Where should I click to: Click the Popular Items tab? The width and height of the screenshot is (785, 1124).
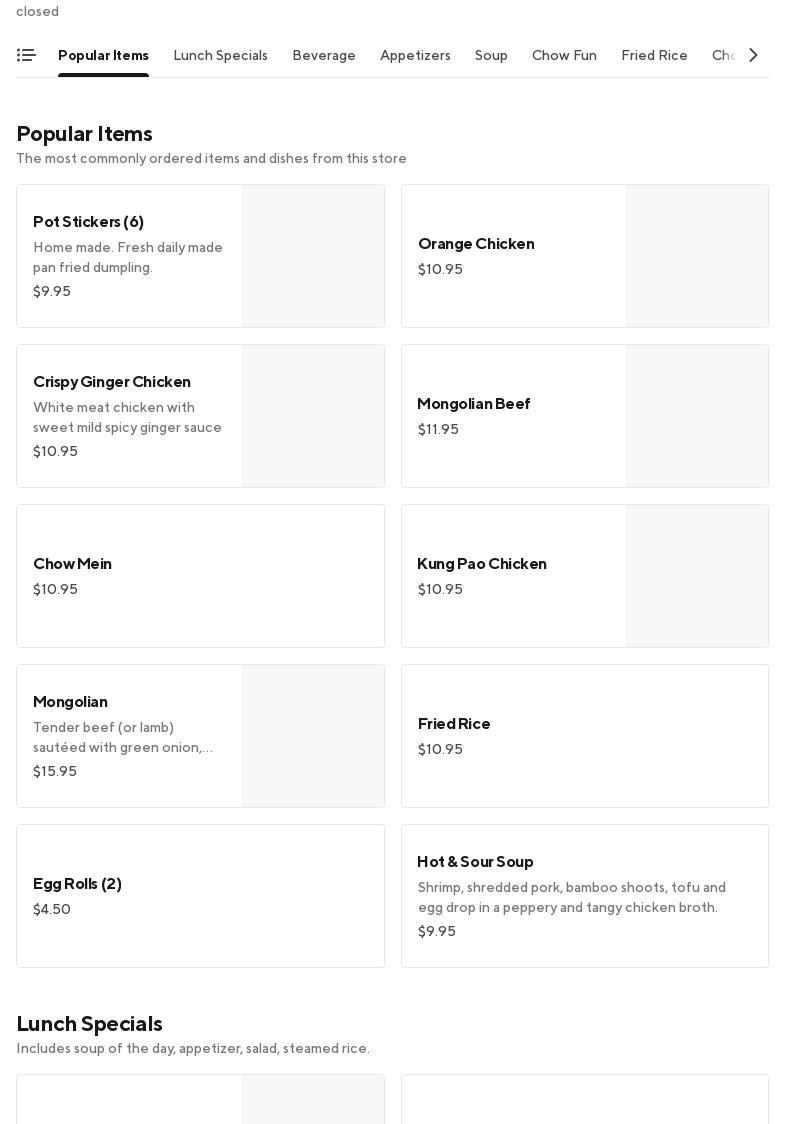(x=103, y=56)
